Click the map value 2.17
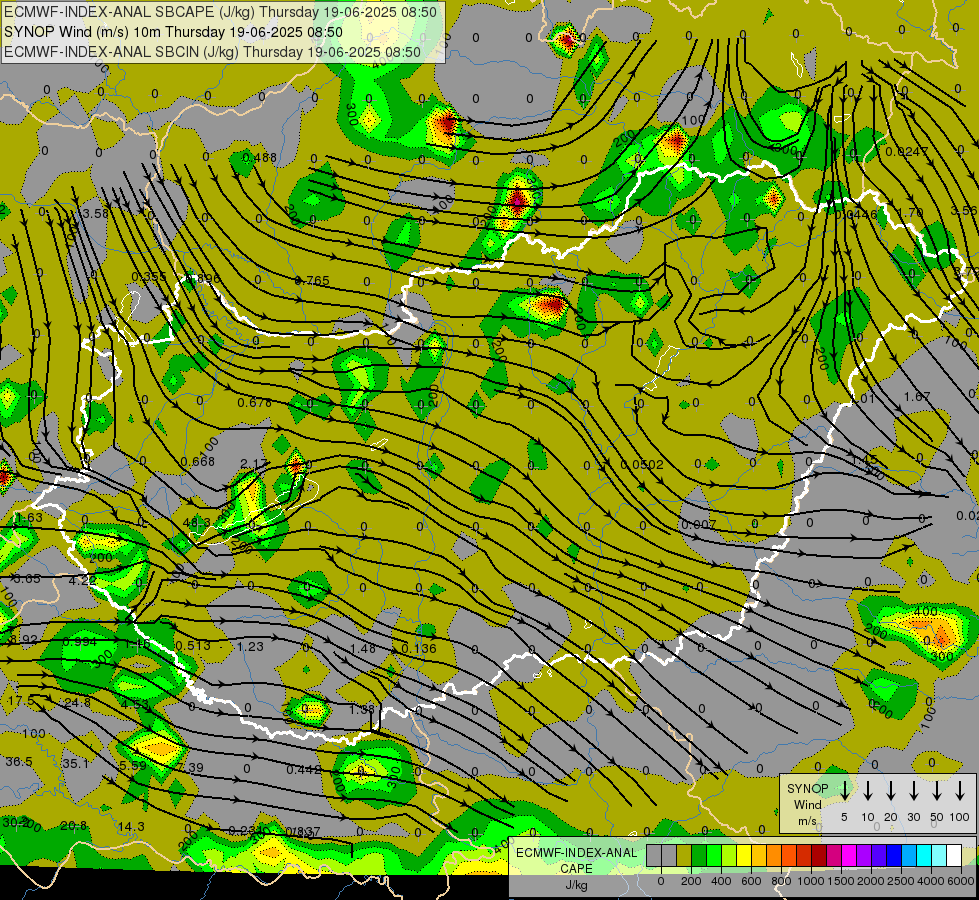 pyautogui.click(x=254, y=463)
